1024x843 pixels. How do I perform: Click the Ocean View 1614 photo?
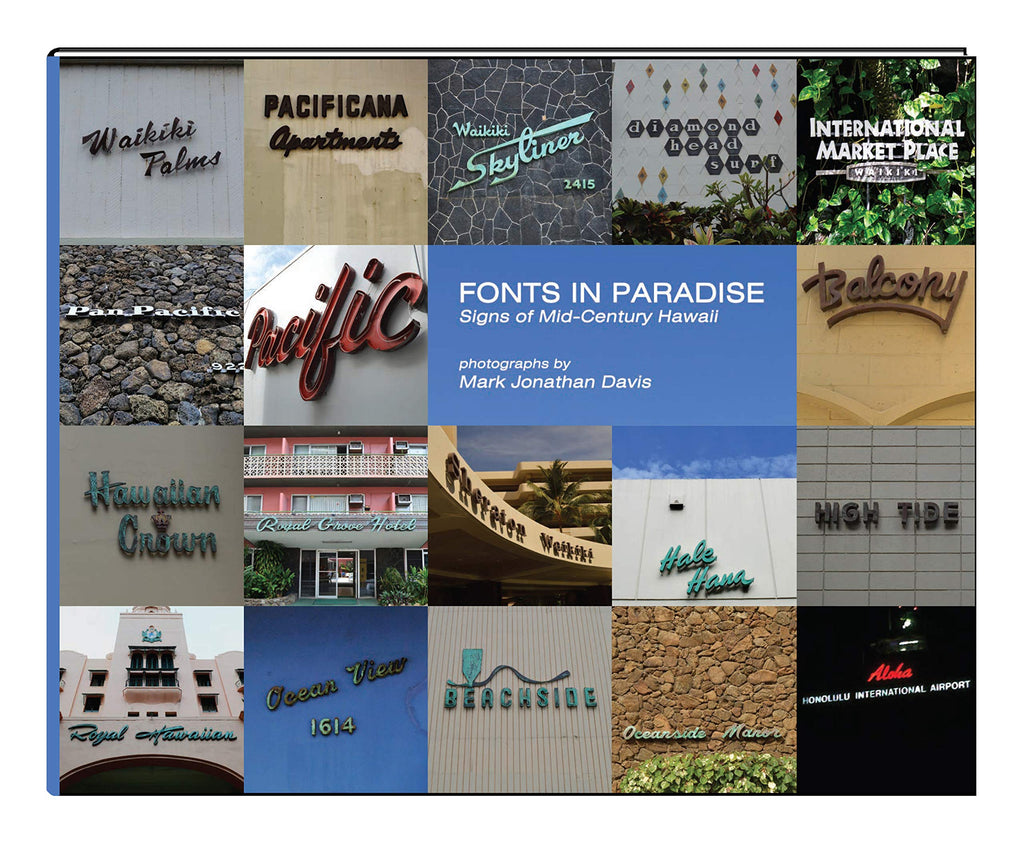pyautogui.click(x=335, y=700)
